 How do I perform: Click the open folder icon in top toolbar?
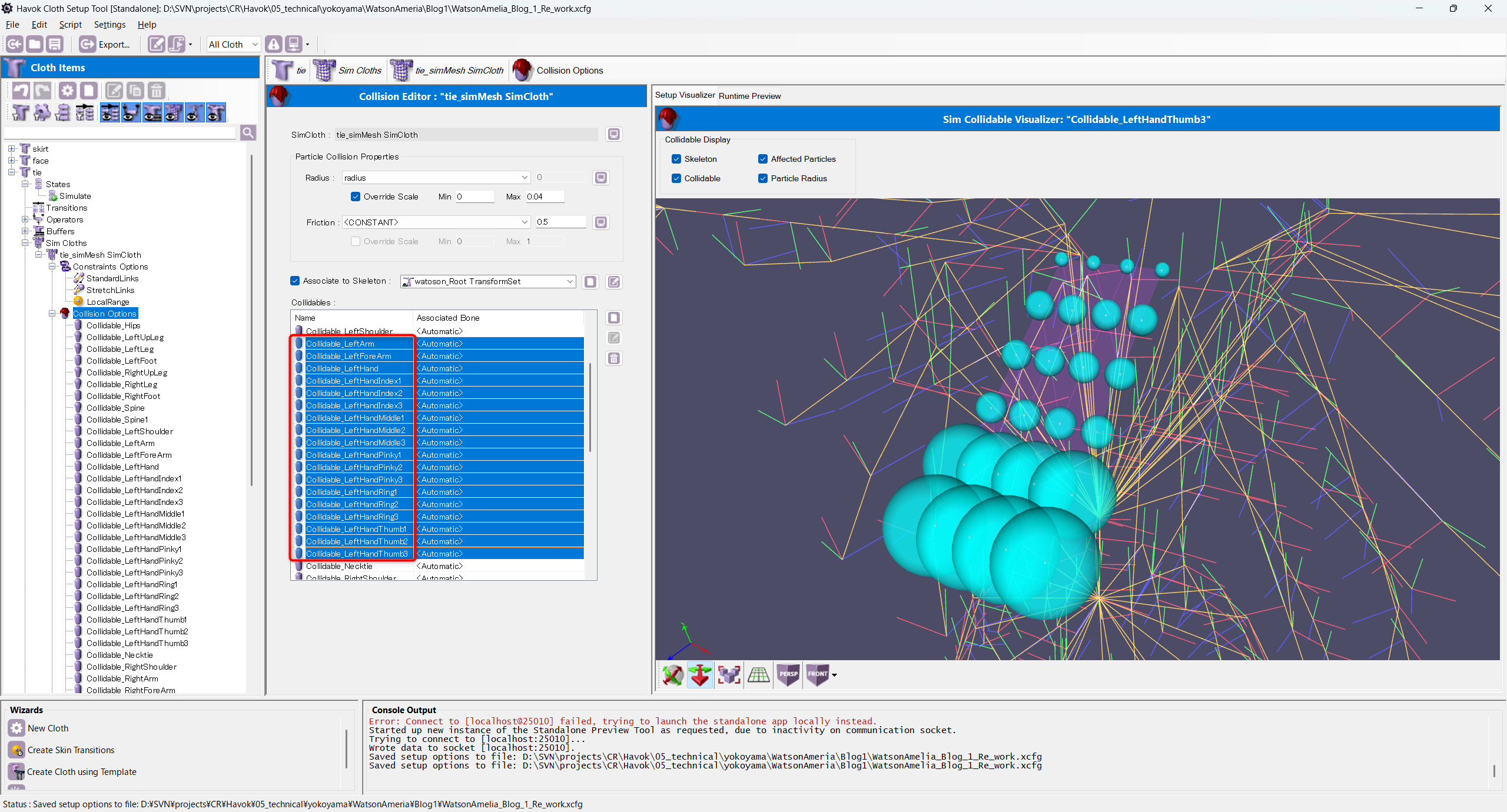35,44
